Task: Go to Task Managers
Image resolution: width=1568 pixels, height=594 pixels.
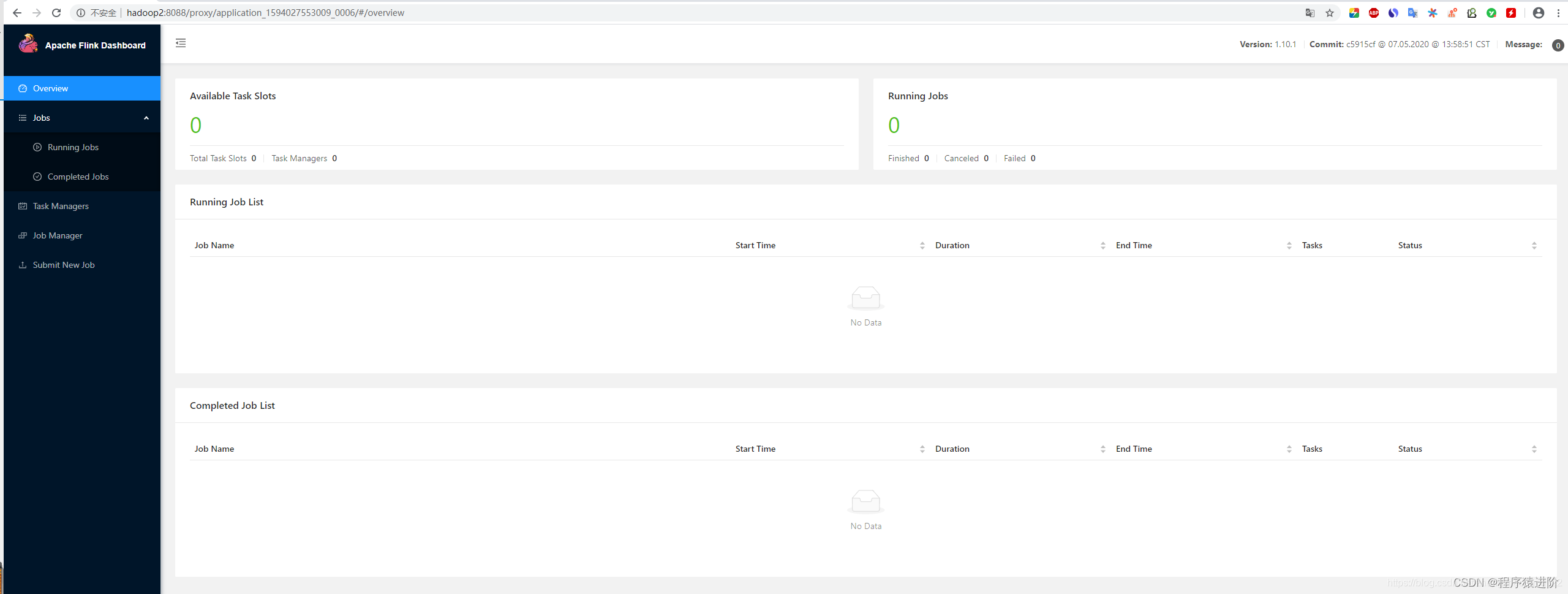Action: (x=82, y=206)
